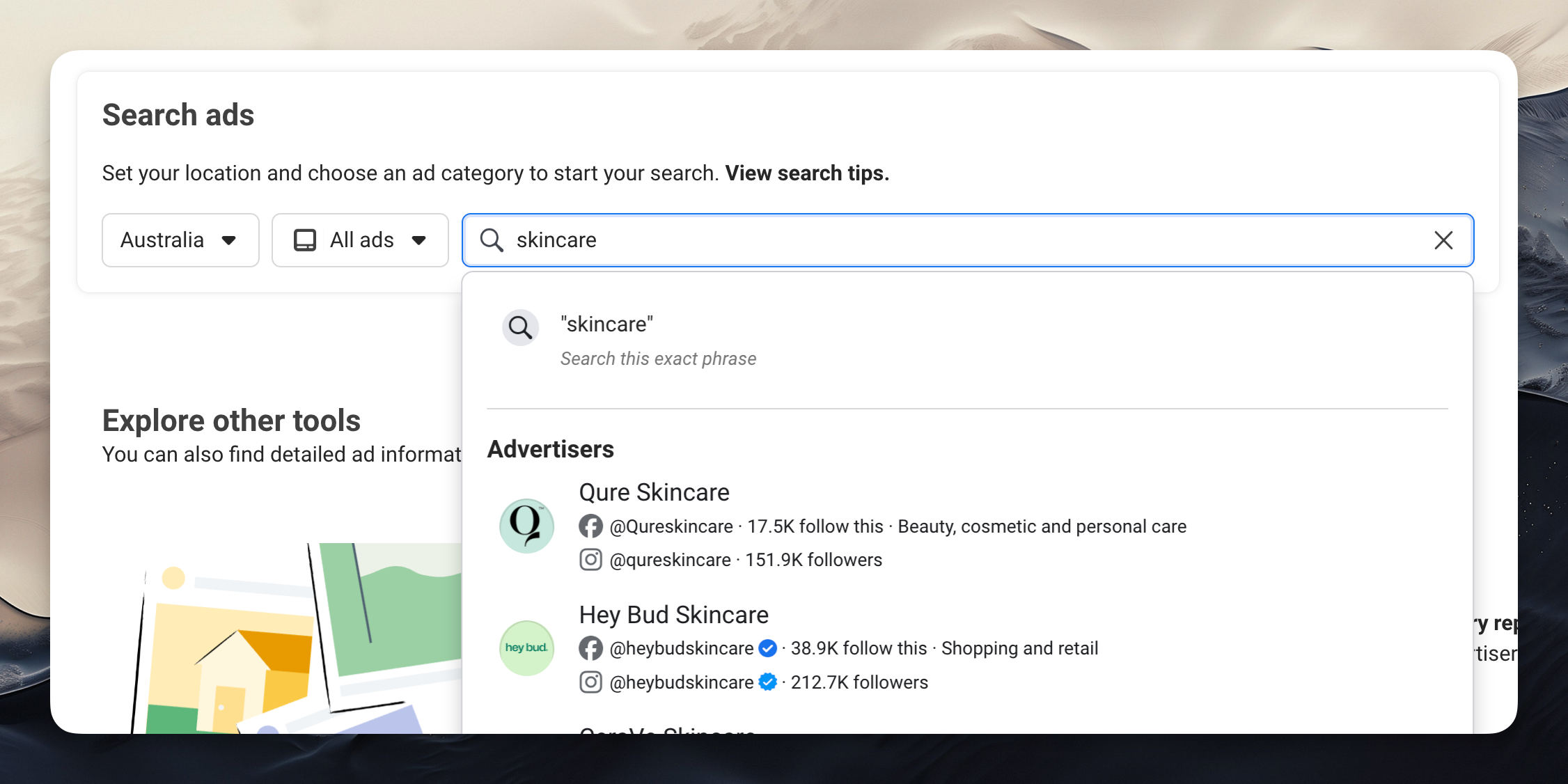This screenshot has width=1568, height=784.
Task: Click the hey bud logo thumbnail
Action: 526,648
